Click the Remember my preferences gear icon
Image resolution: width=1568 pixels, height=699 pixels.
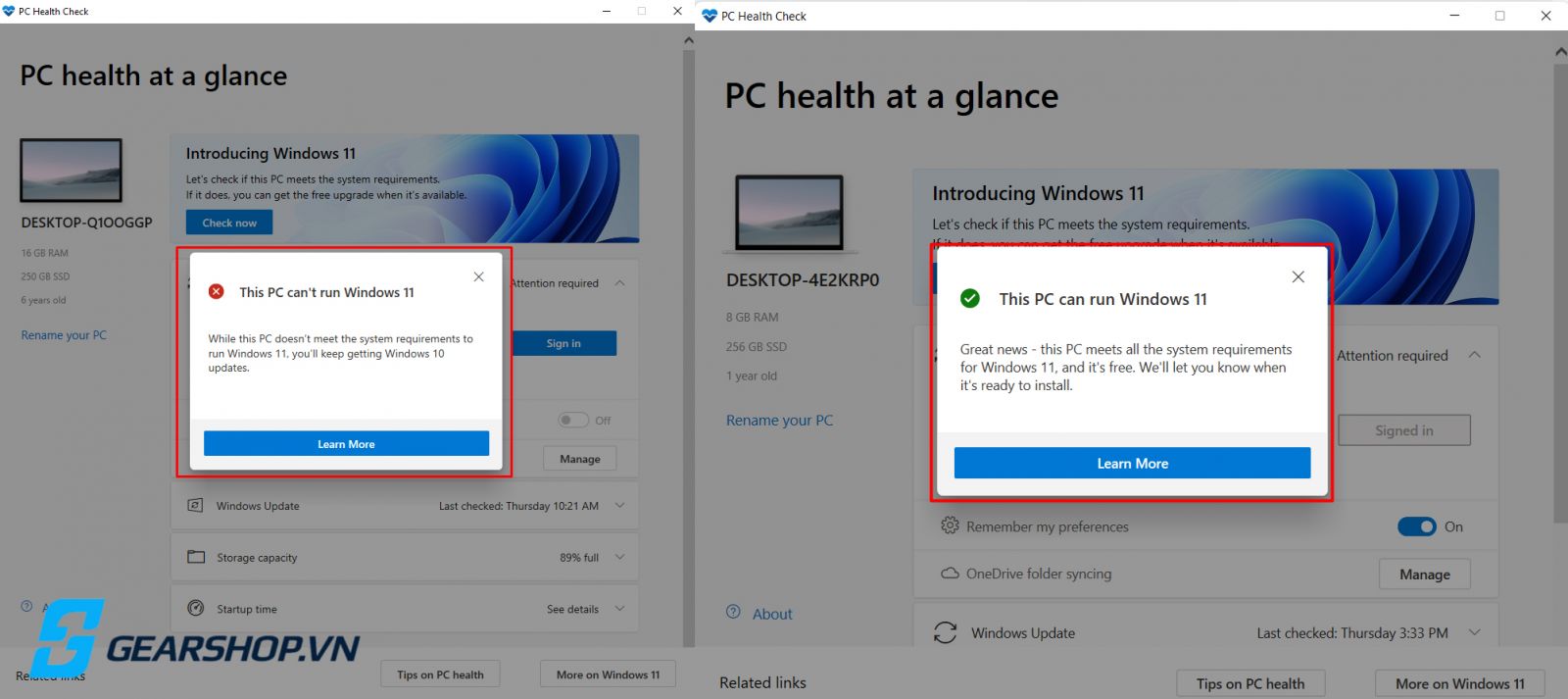point(950,525)
